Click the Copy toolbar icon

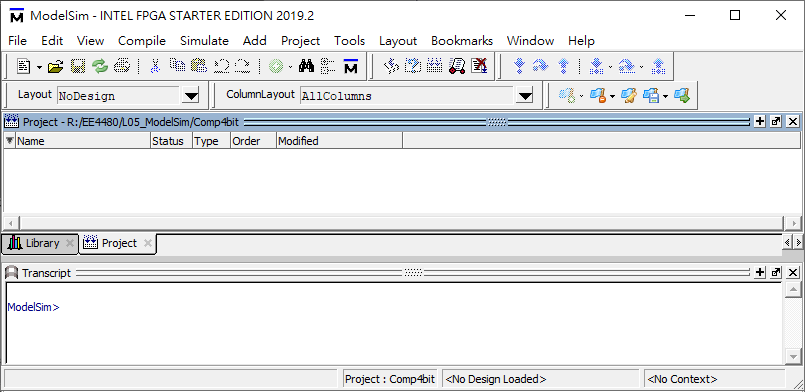click(x=177, y=66)
